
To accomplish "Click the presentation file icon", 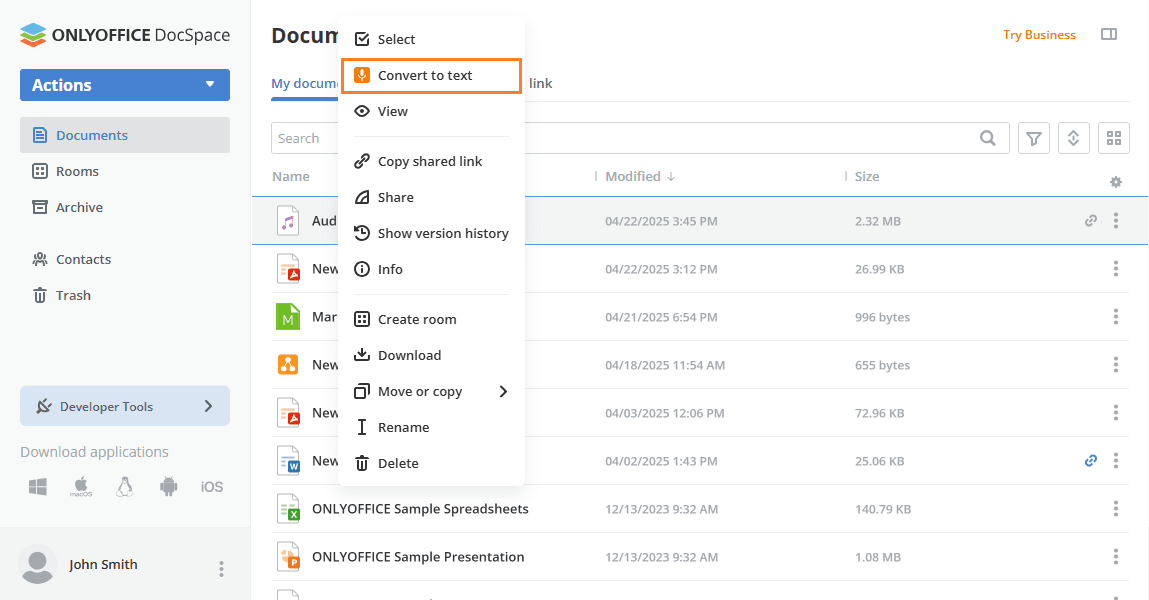I will pyautogui.click(x=288, y=557).
